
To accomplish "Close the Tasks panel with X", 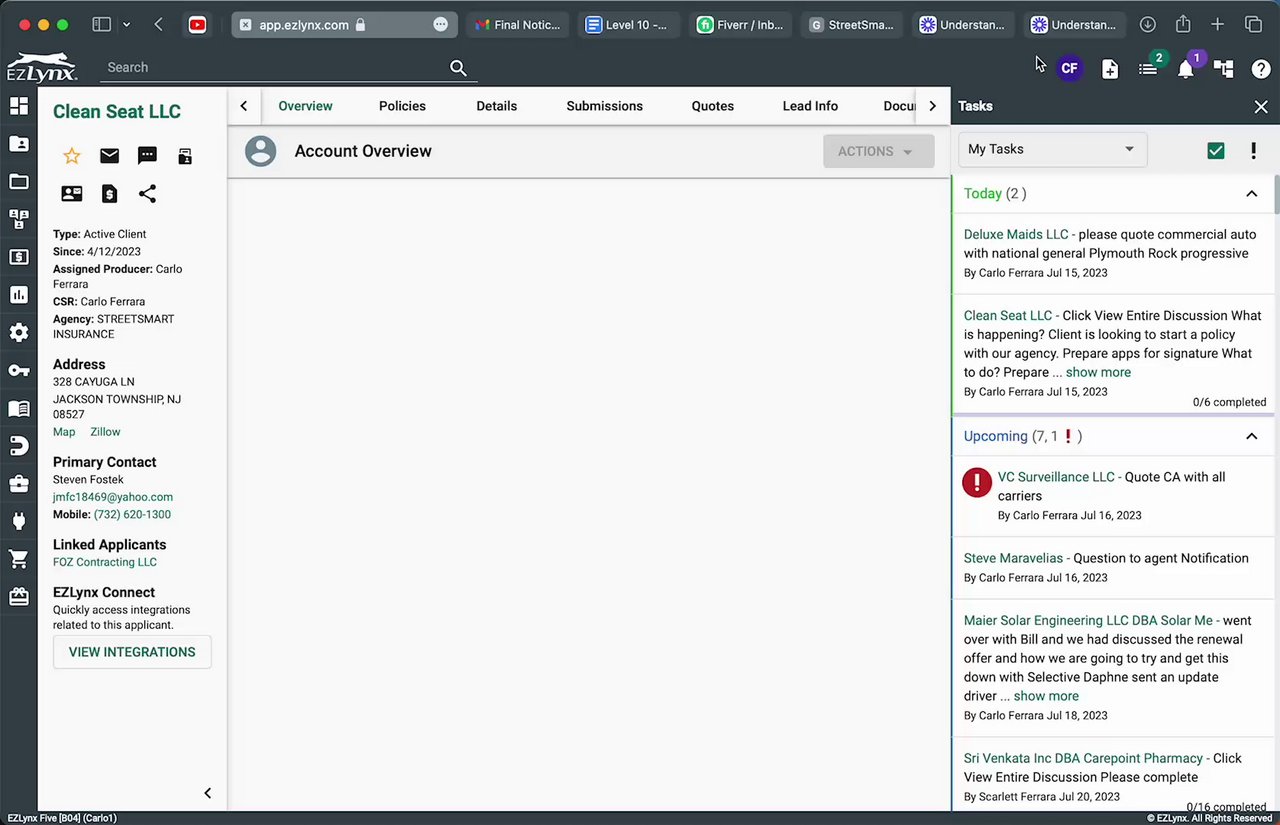I will click(x=1261, y=106).
